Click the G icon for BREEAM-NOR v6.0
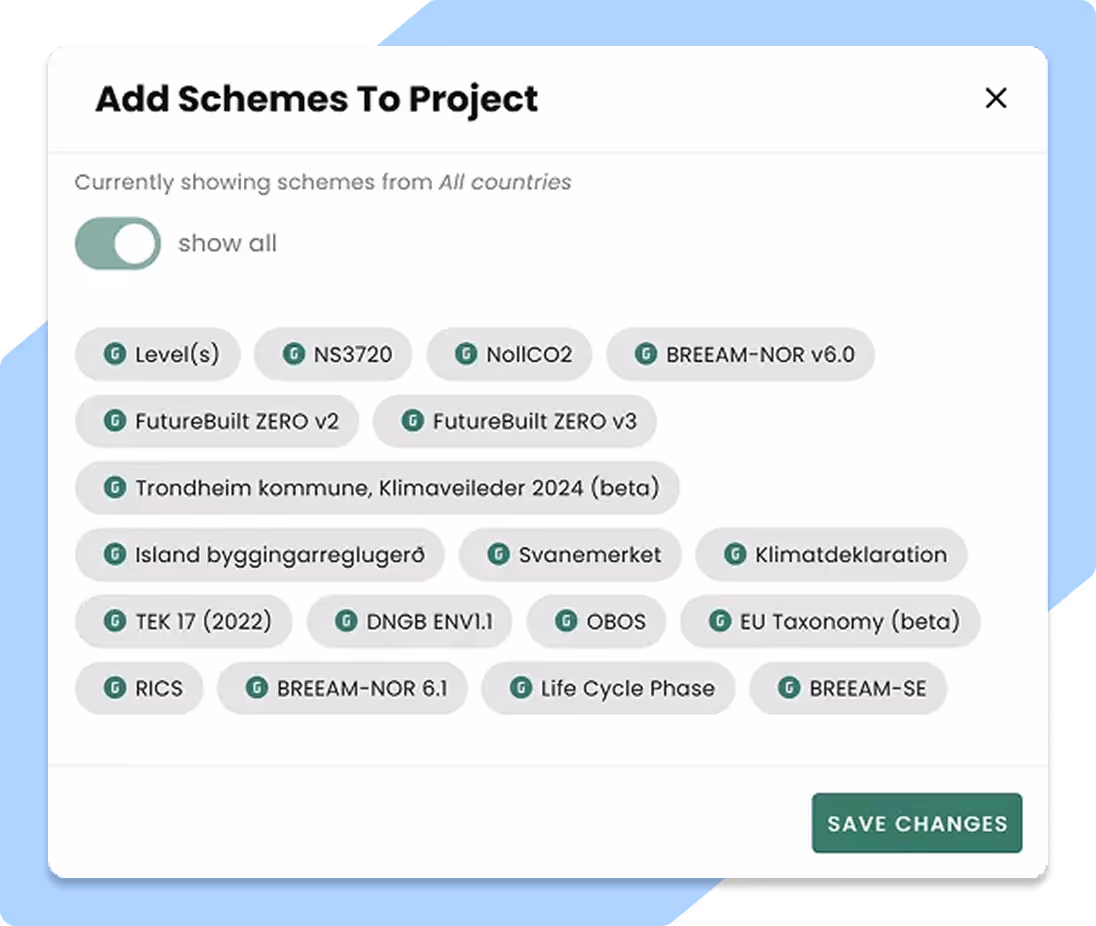This screenshot has height=926, width=1096. pyautogui.click(x=646, y=354)
